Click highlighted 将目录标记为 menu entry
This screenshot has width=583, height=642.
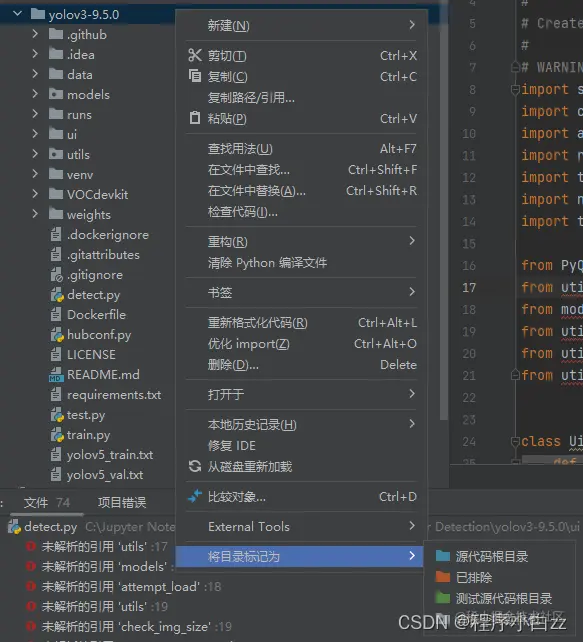pyautogui.click(x=301, y=556)
